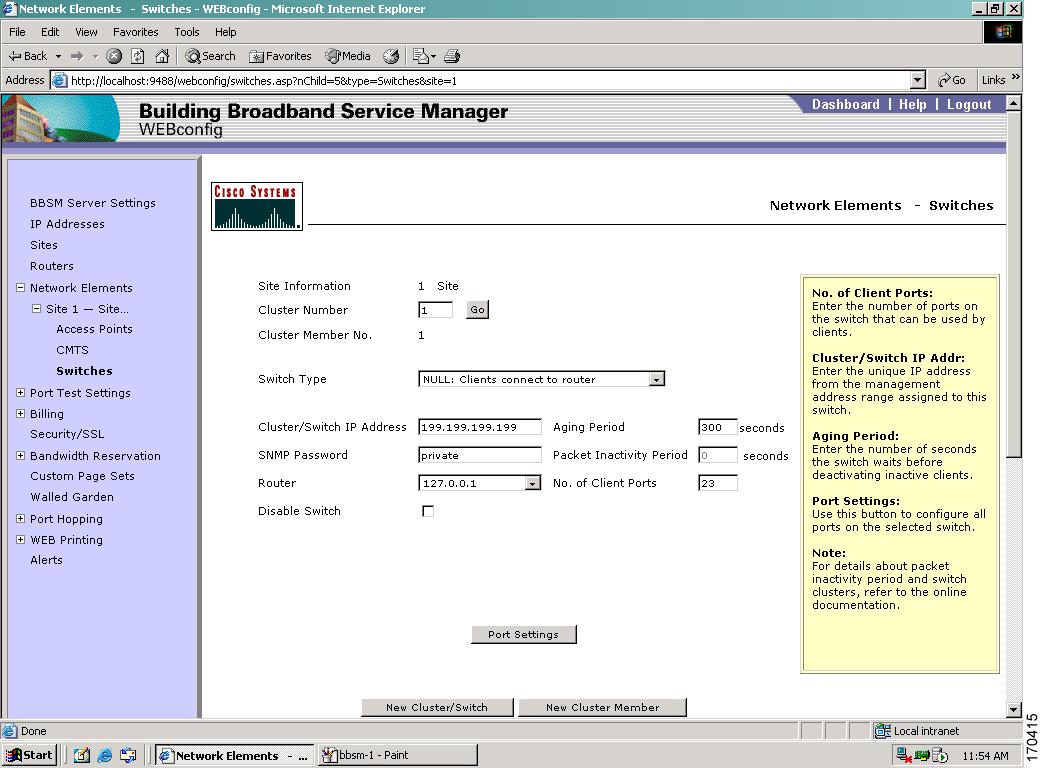The height and width of the screenshot is (768, 1042).
Task: Collapse the Network Elements tree node
Action: 21,288
